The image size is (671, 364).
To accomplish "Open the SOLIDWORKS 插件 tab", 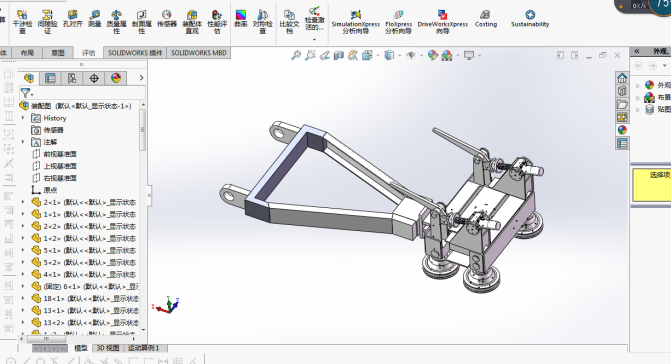I will [135, 53].
